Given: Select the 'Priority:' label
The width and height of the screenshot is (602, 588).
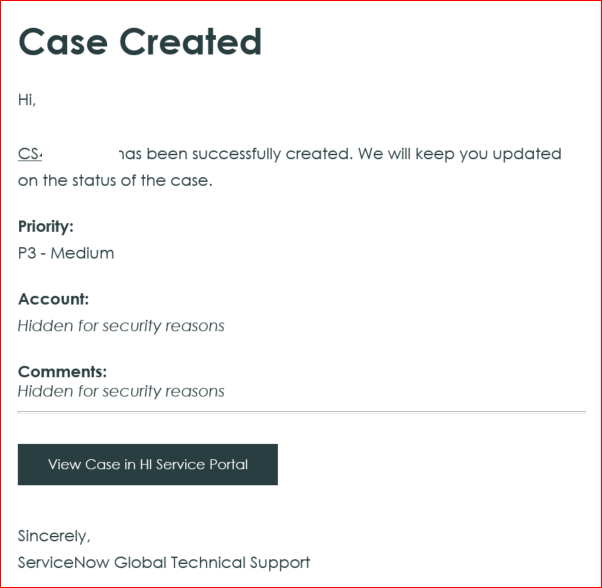Looking at the screenshot, I should 46,227.
